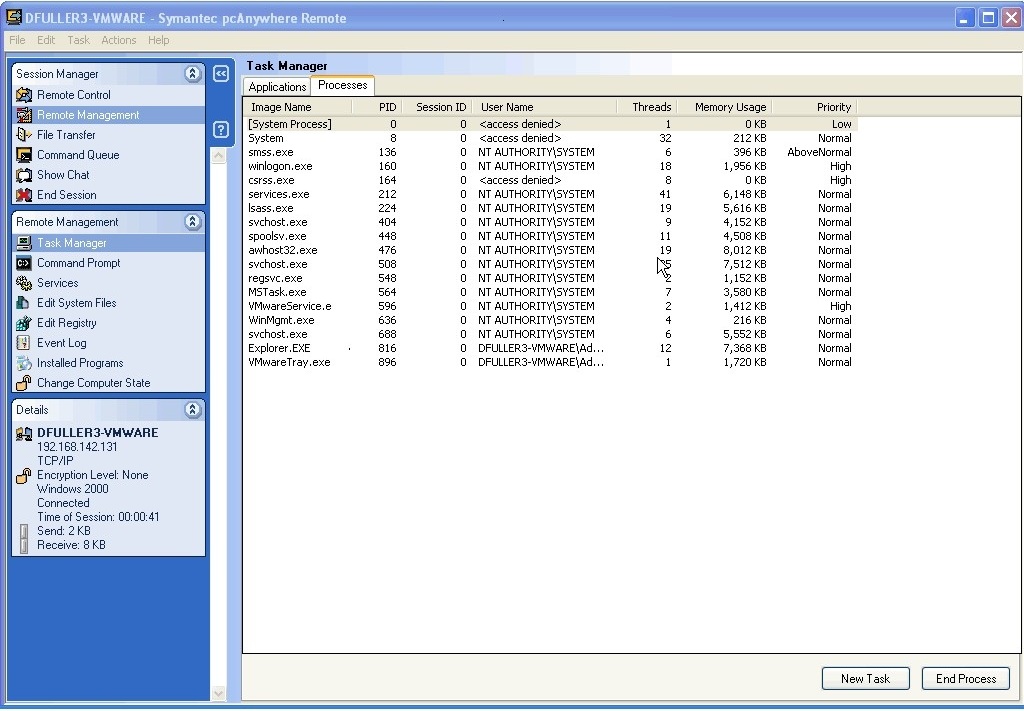This screenshot has width=1024, height=711.
Task: Sort by Threads column header
Action: pyautogui.click(x=647, y=107)
